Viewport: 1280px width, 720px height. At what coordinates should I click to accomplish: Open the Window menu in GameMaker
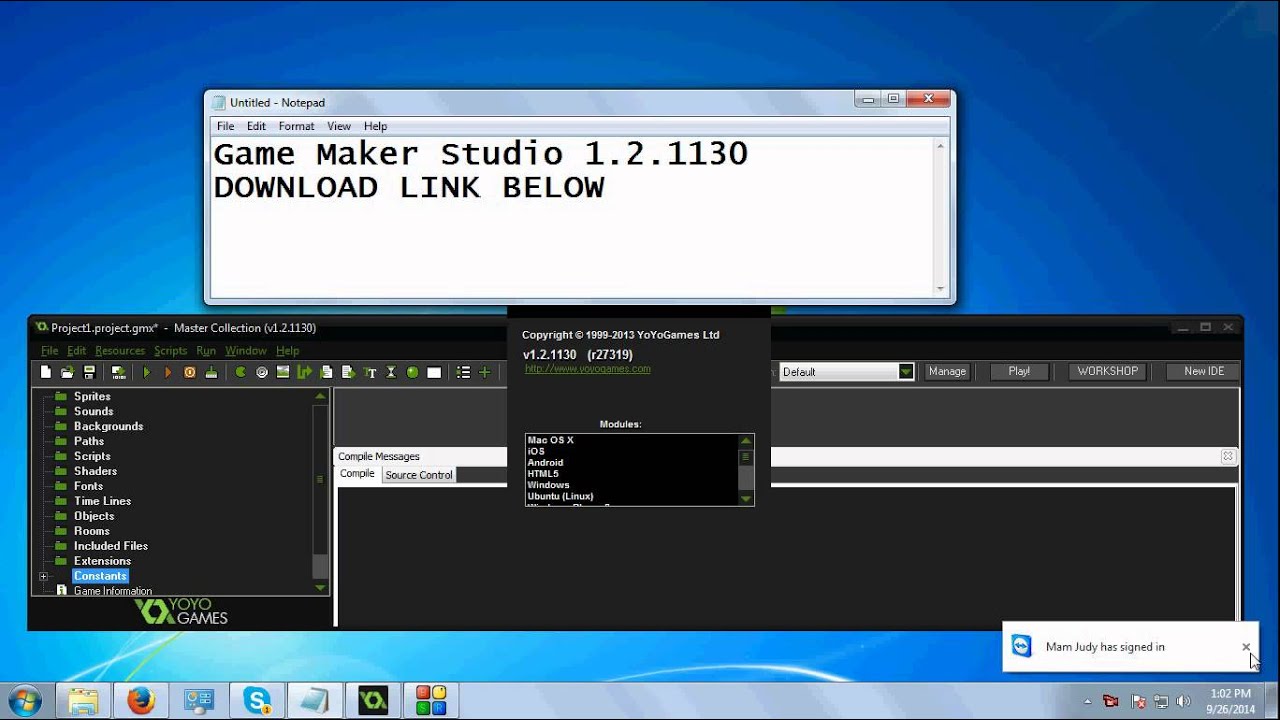click(x=246, y=351)
